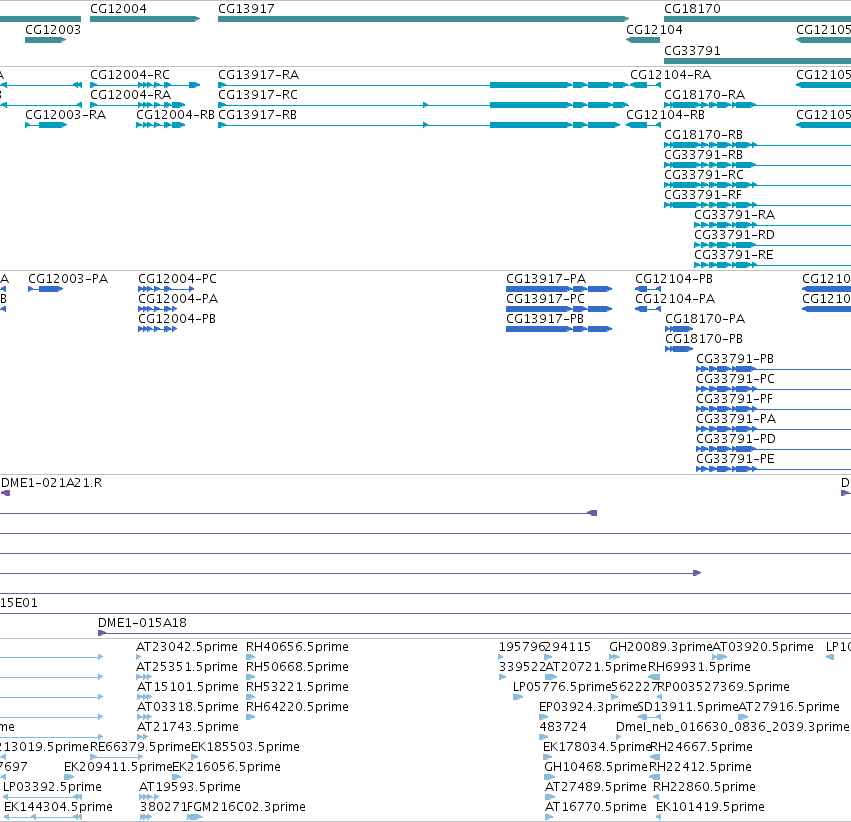Select the CG12003-RA transcript label
The image size is (851, 822).
(65, 114)
